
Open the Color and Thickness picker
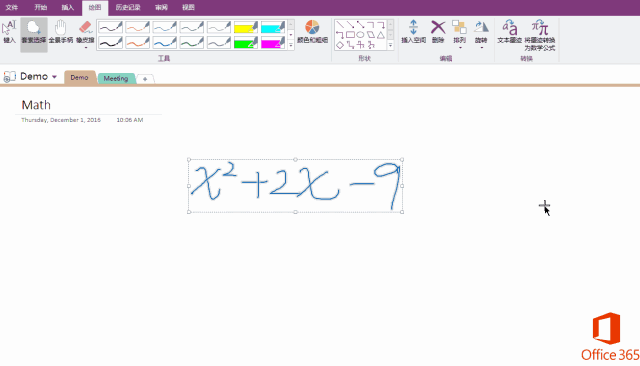coord(312,32)
